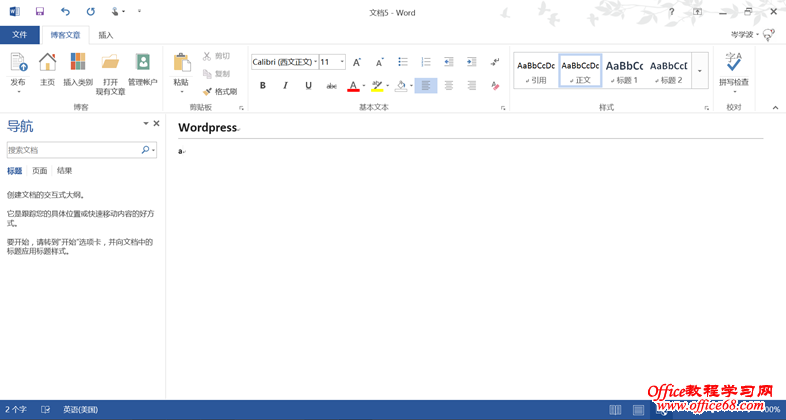Click ribbon display options icon
The height and width of the screenshot is (420, 786).
(697, 12)
